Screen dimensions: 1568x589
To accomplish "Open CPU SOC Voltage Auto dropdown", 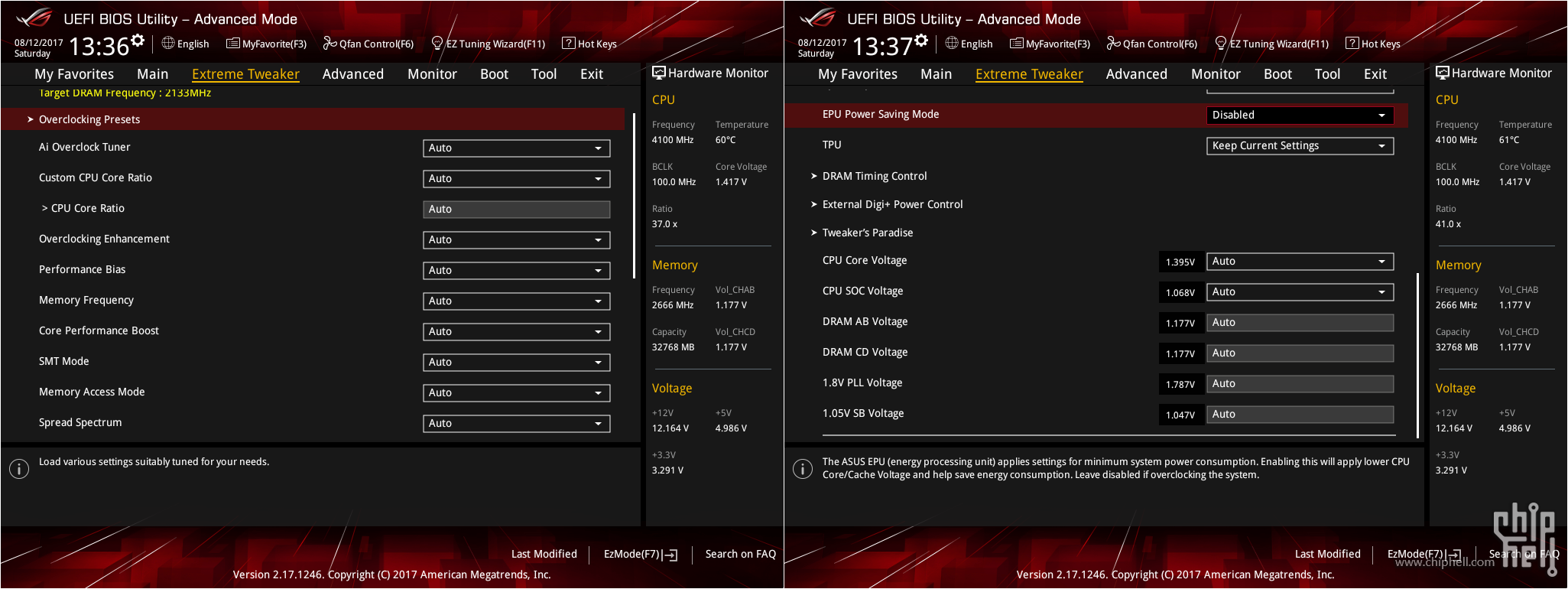I will click(1300, 291).
